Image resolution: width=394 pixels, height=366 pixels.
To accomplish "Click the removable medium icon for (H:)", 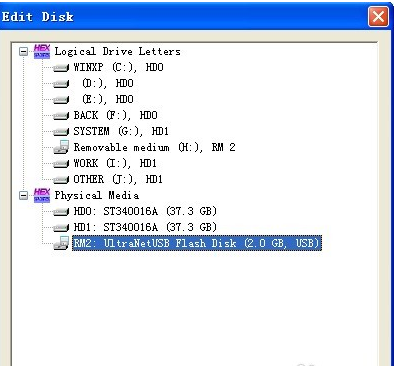I will 61,147.
